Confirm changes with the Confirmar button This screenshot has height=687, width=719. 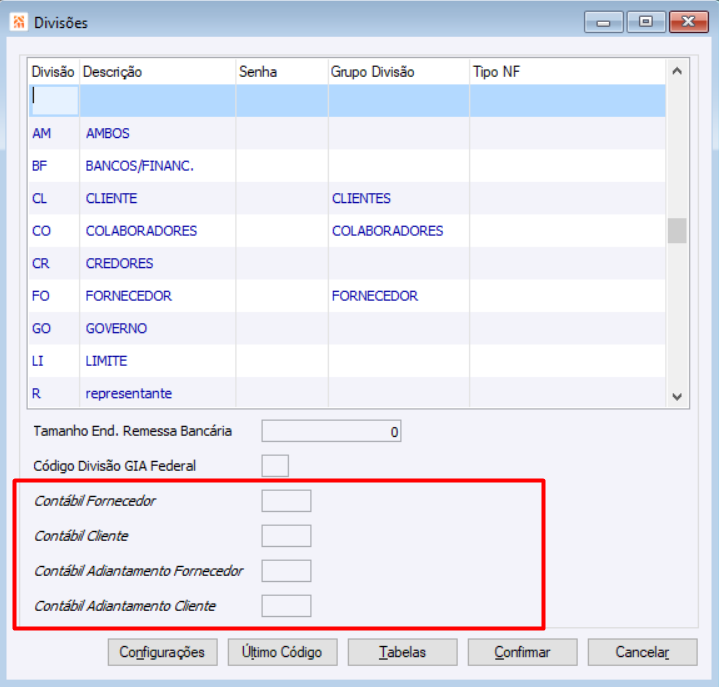pyautogui.click(x=522, y=652)
